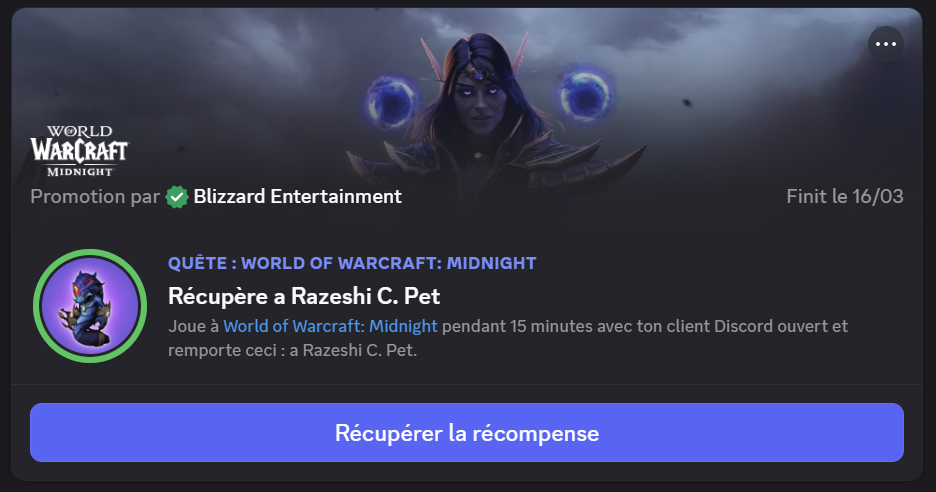
Task: Click the World of Warcraft Midnight logo
Action: [79, 151]
